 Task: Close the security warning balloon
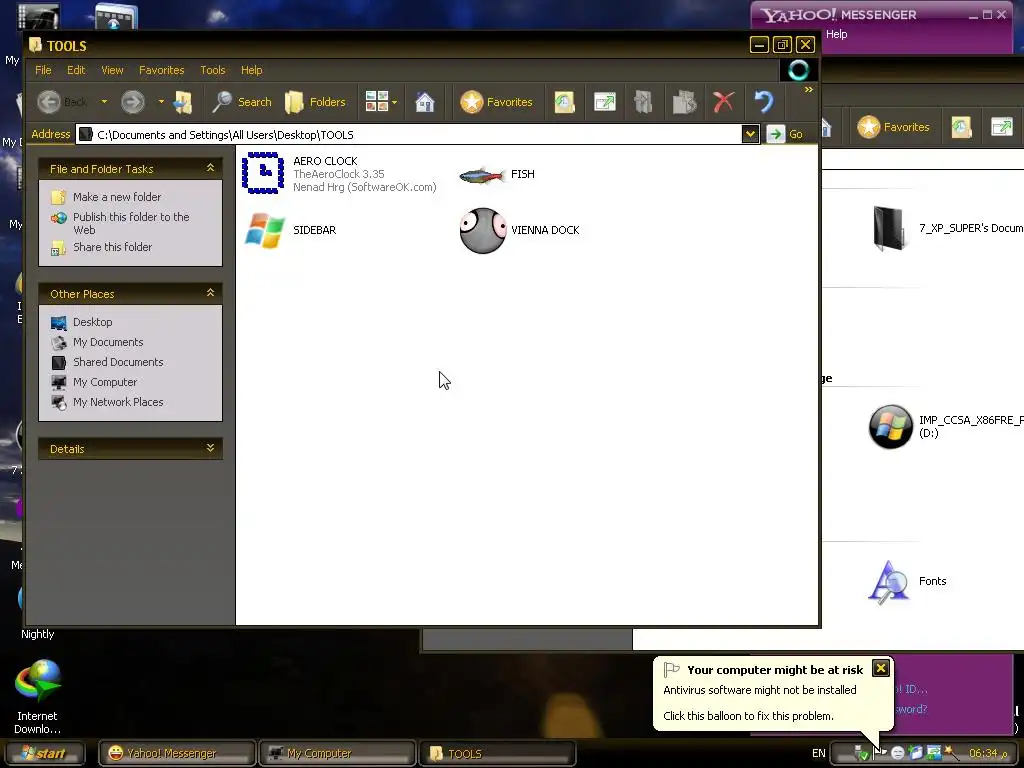(x=880, y=668)
